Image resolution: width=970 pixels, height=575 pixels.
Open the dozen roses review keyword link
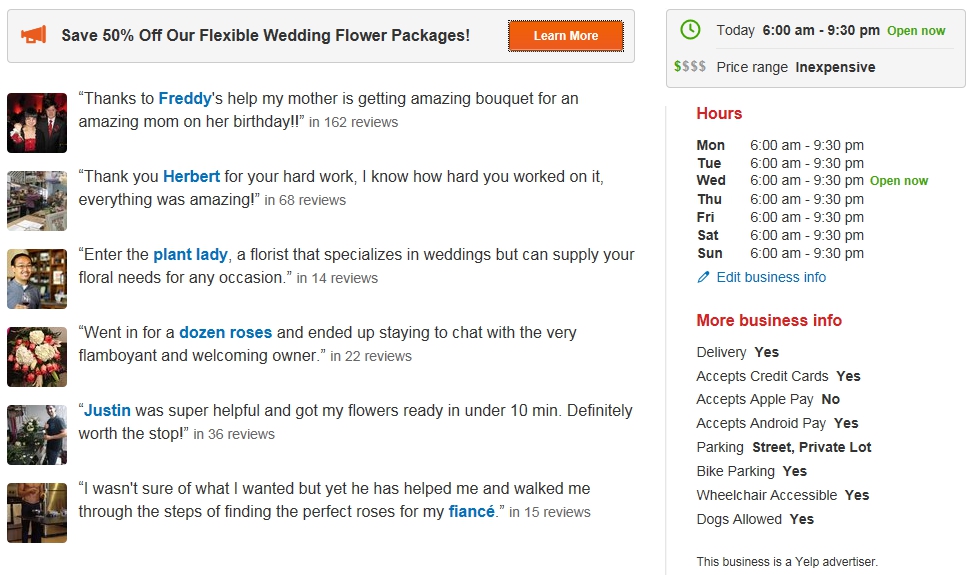[x=225, y=332]
